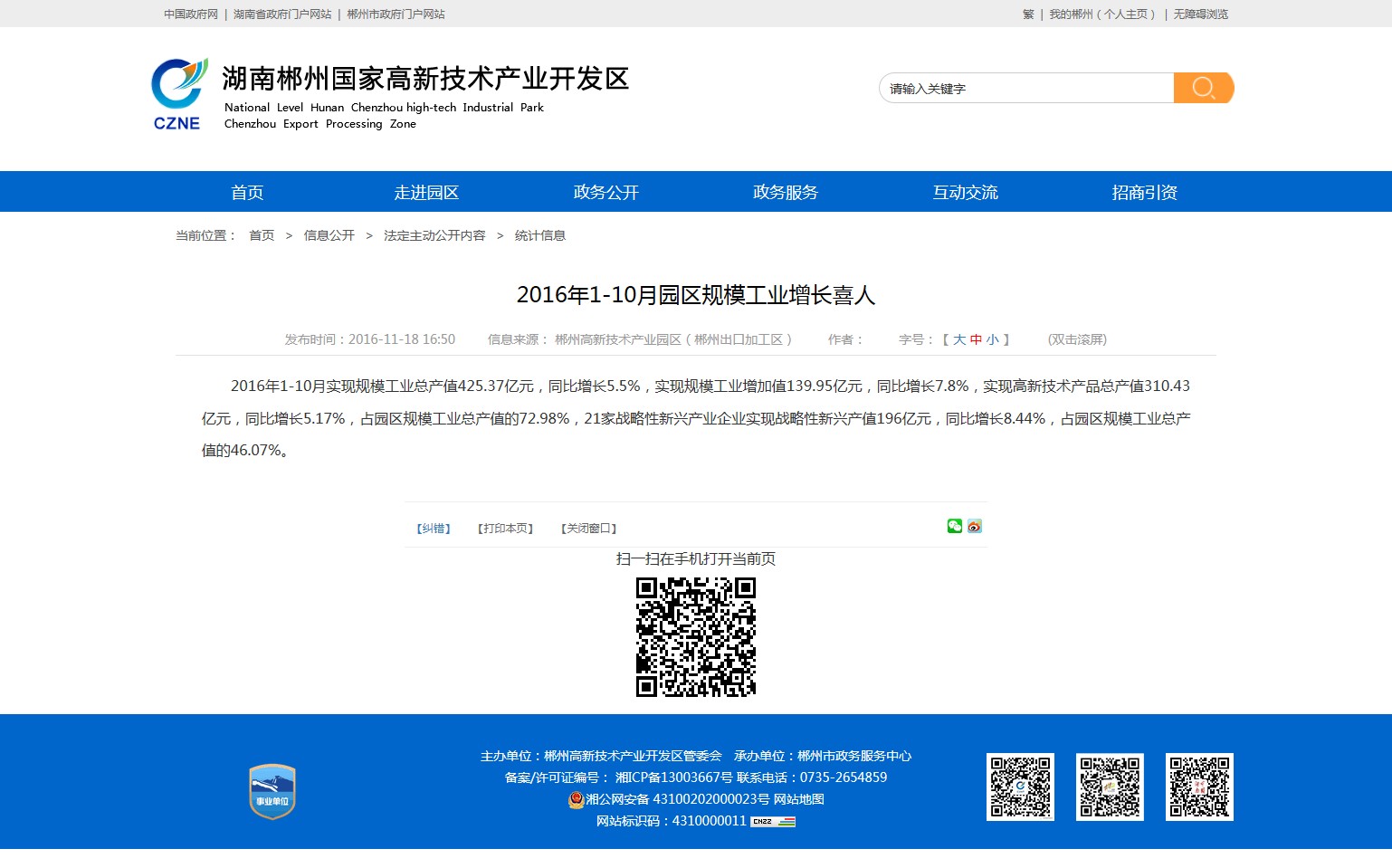Set font size to 大
This screenshot has height=868, width=1392.
(959, 339)
